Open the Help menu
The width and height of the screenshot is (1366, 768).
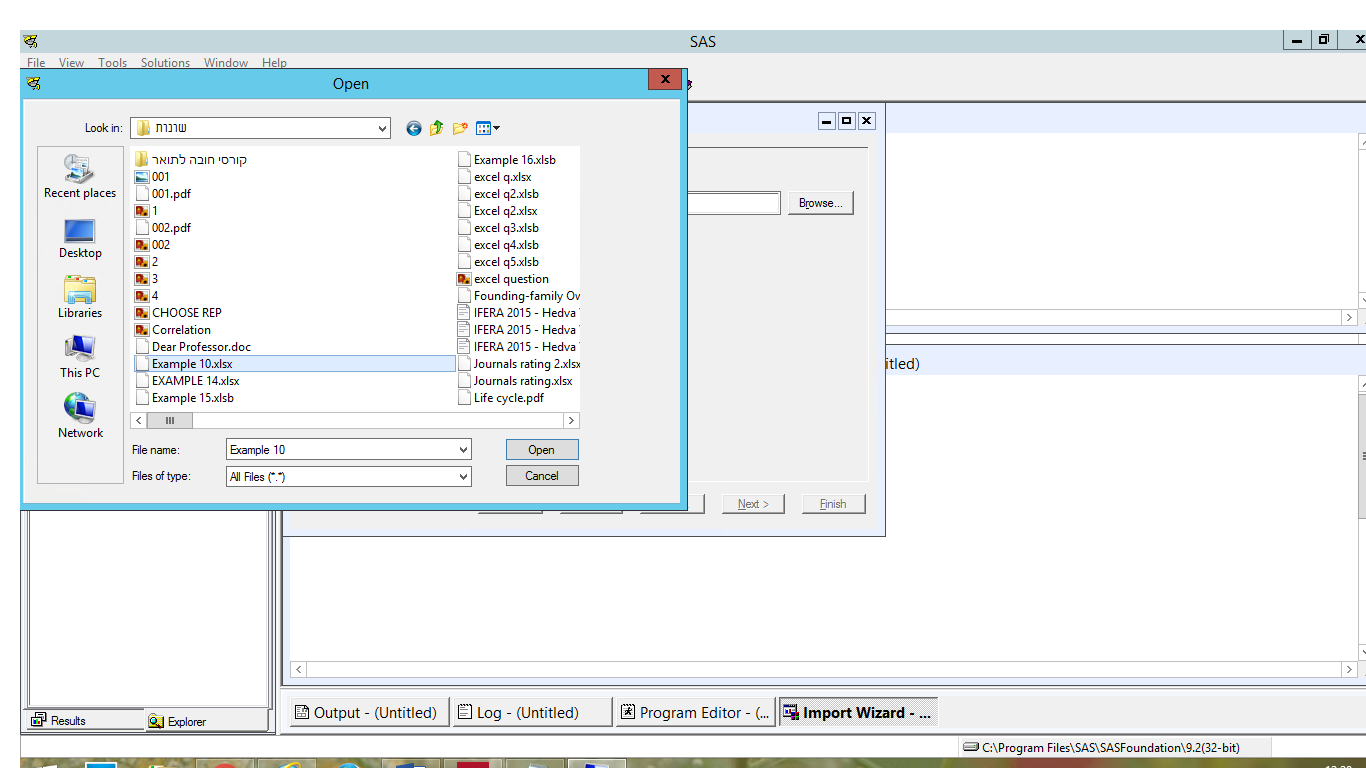[x=274, y=63]
